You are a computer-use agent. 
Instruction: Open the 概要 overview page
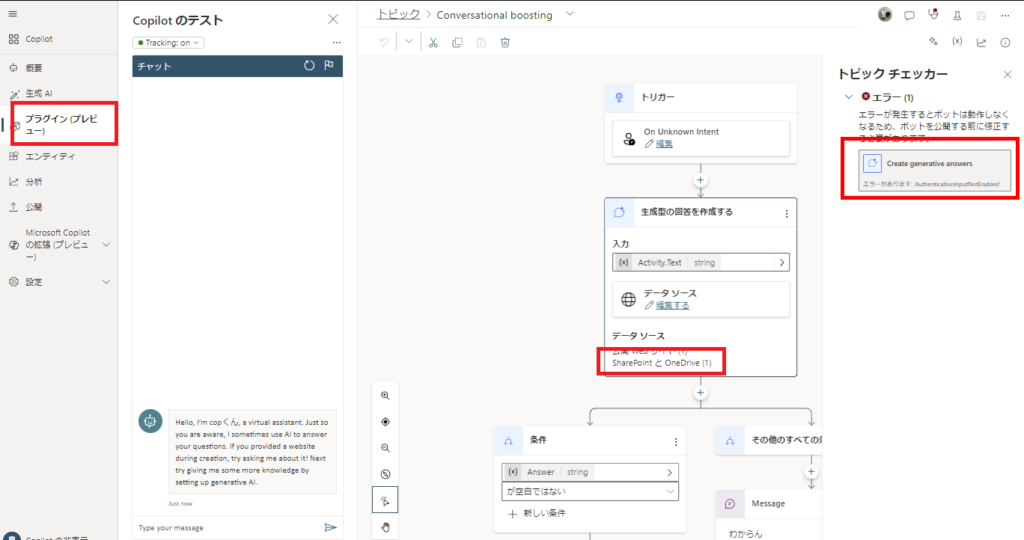click(x=27, y=68)
